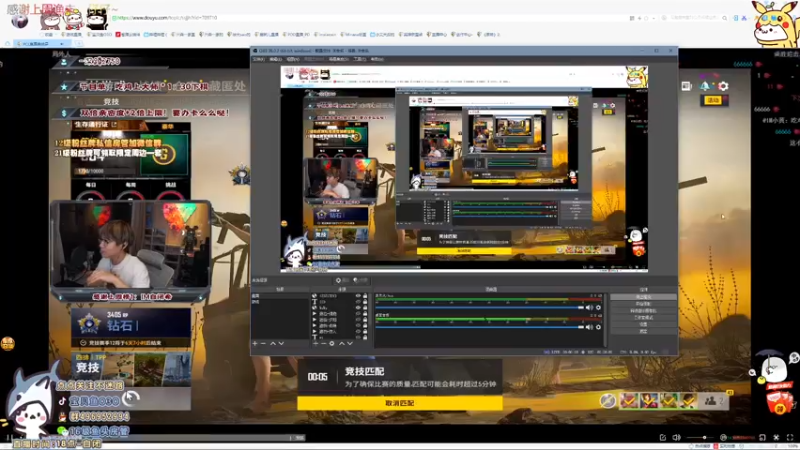The height and width of the screenshot is (450, 800).
Task: Toggle visibility eye of third source row
Action: (x=358, y=308)
